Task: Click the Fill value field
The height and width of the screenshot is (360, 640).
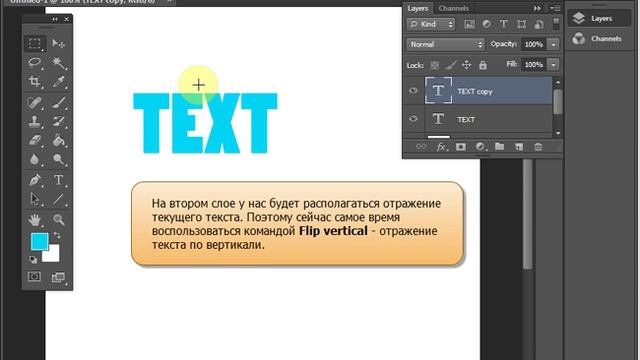Action: click(534, 64)
